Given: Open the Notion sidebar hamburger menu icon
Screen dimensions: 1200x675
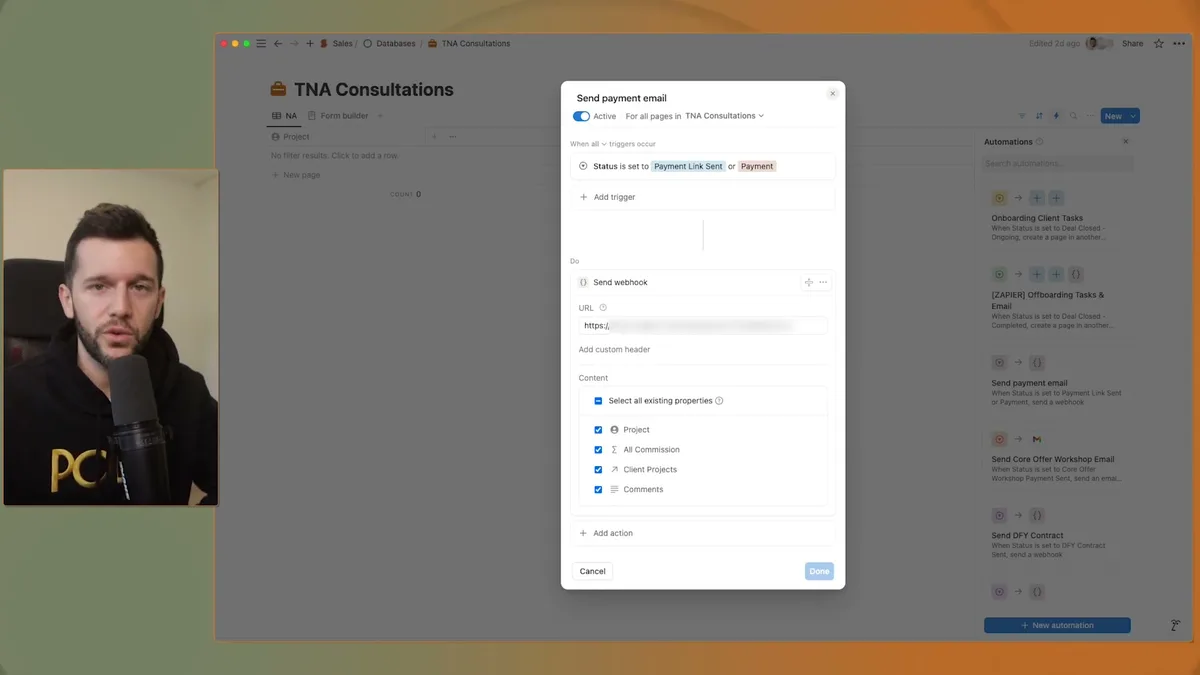Looking at the screenshot, I should click(260, 43).
